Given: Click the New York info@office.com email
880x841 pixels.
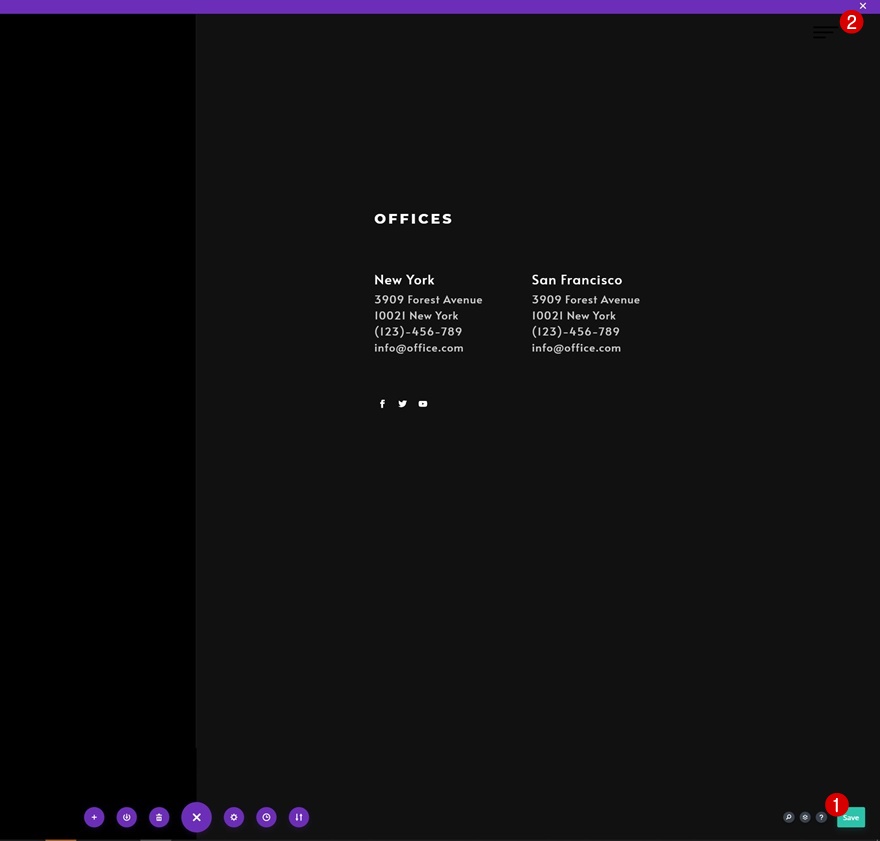Looking at the screenshot, I should (x=419, y=348).
